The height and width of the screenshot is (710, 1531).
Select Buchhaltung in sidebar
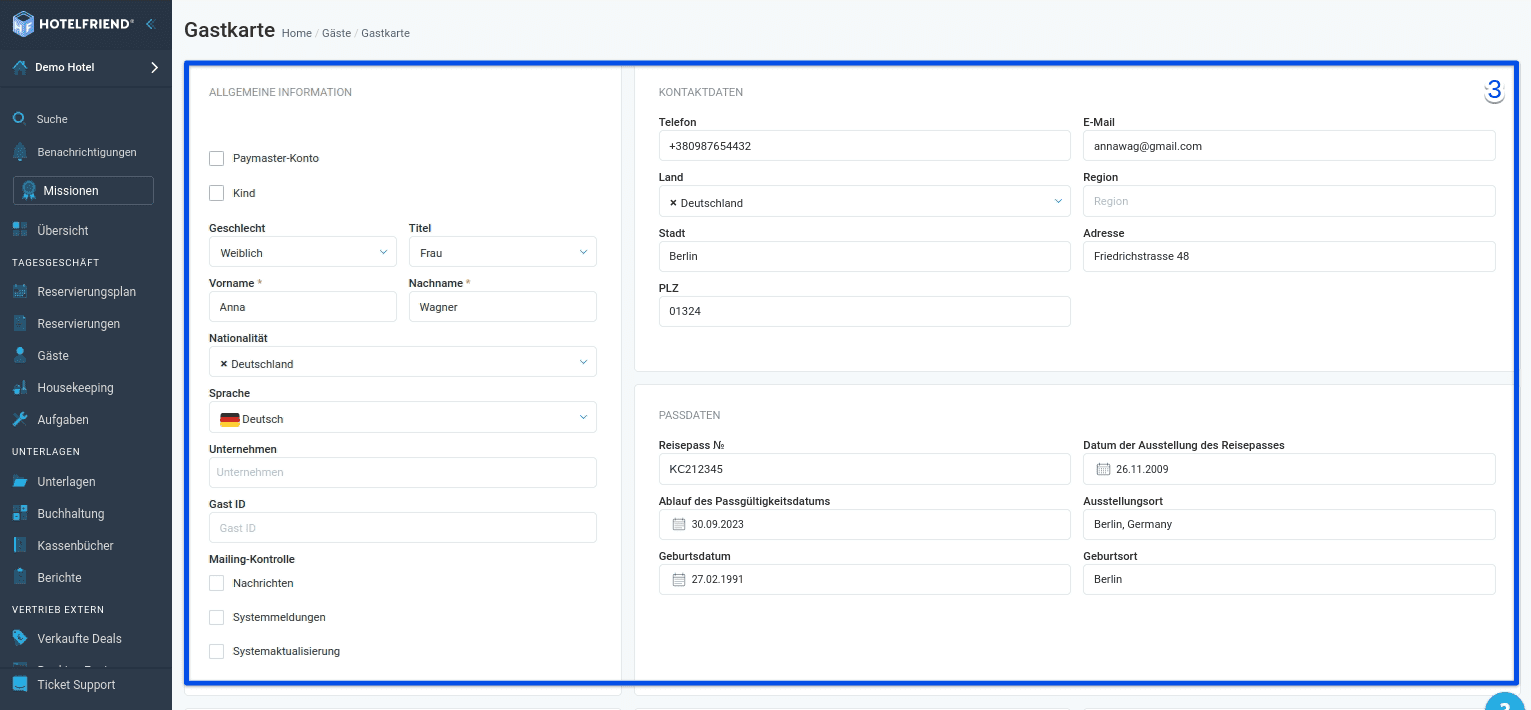(71, 514)
